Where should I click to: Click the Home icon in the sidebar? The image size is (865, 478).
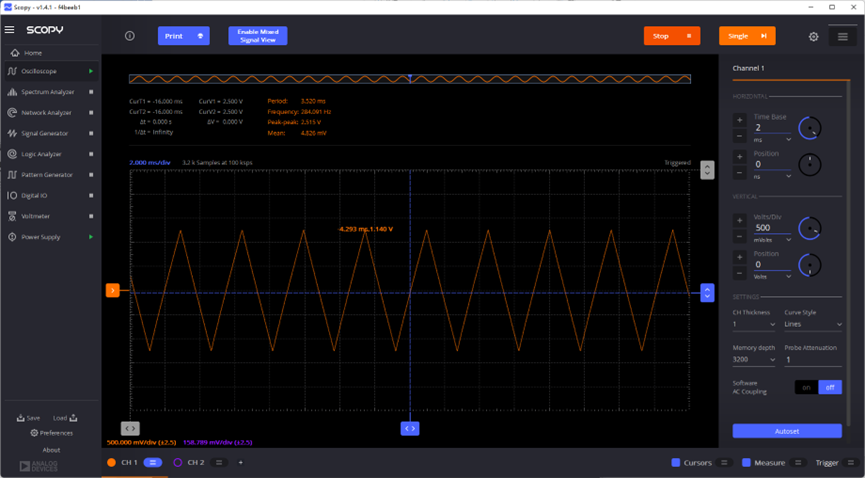coord(15,53)
